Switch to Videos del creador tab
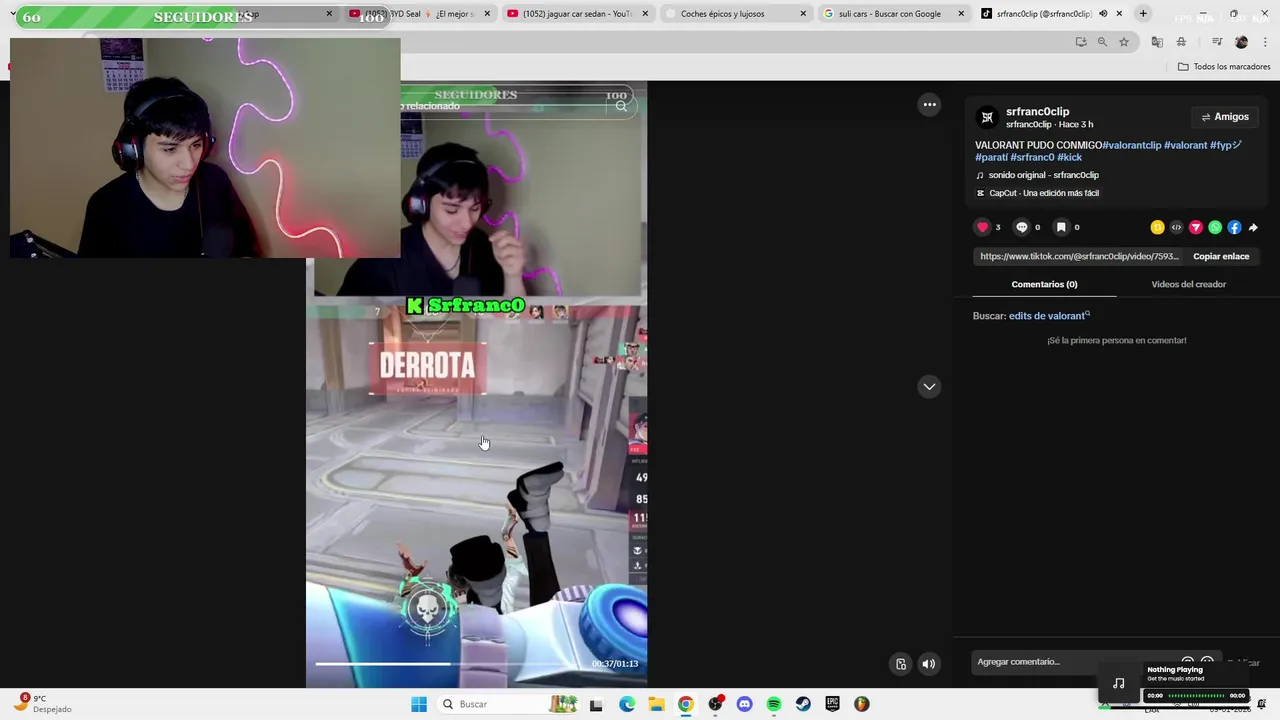The image size is (1280, 720). click(1188, 284)
